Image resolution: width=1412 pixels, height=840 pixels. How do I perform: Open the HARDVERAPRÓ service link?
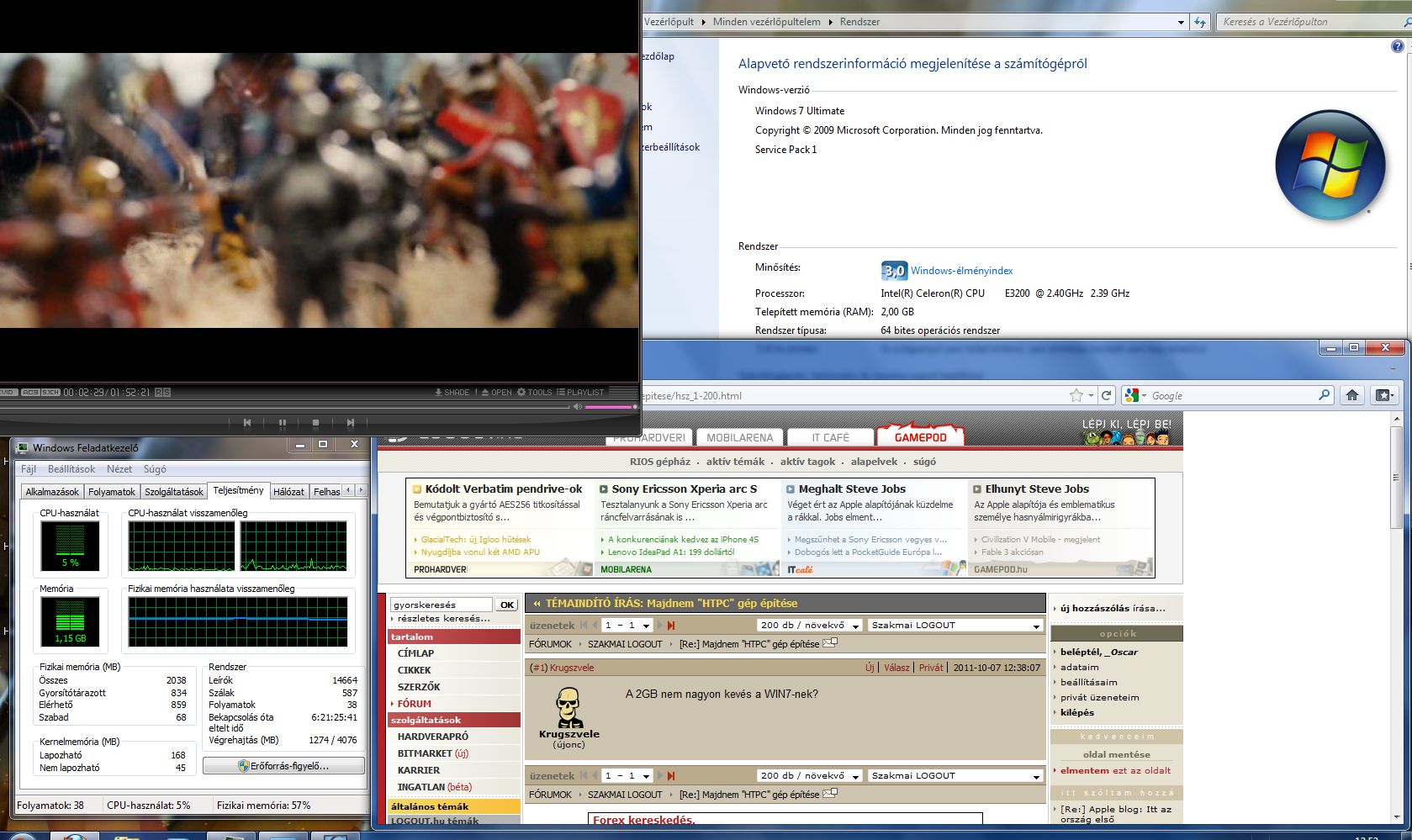(x=433, y=737)
